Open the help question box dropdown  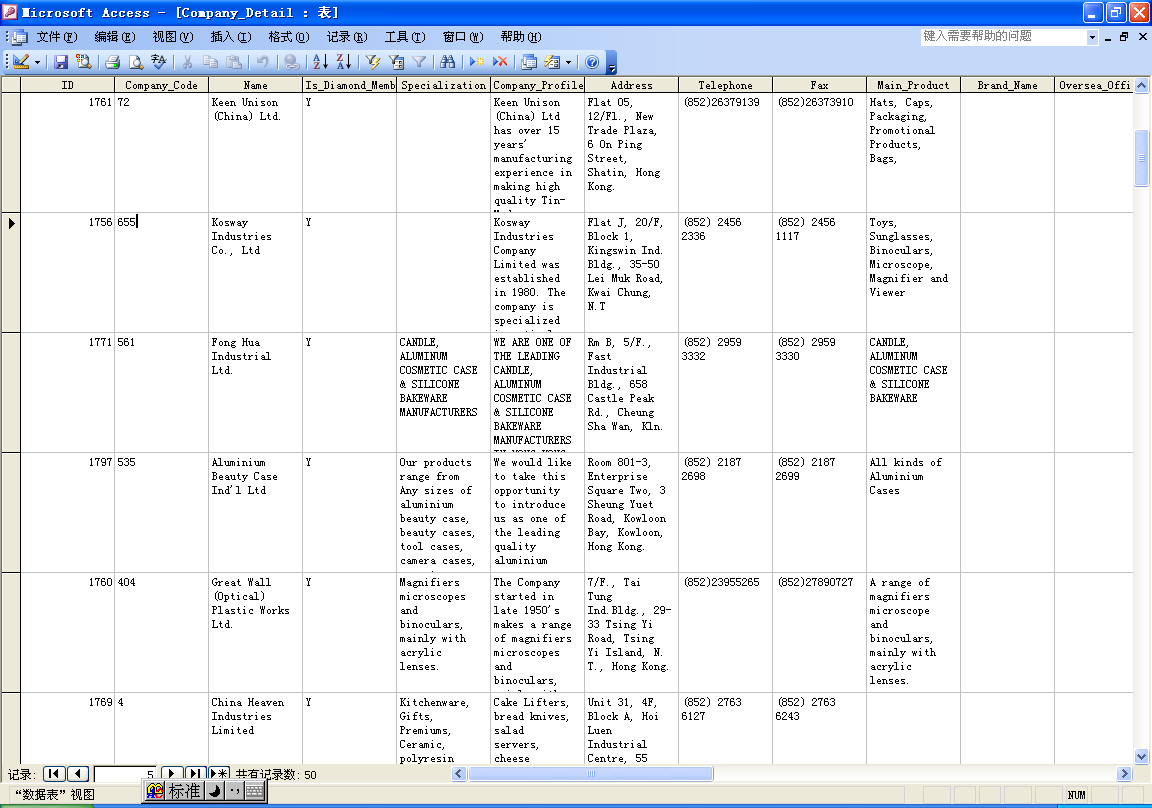[x=1092, y=37]
